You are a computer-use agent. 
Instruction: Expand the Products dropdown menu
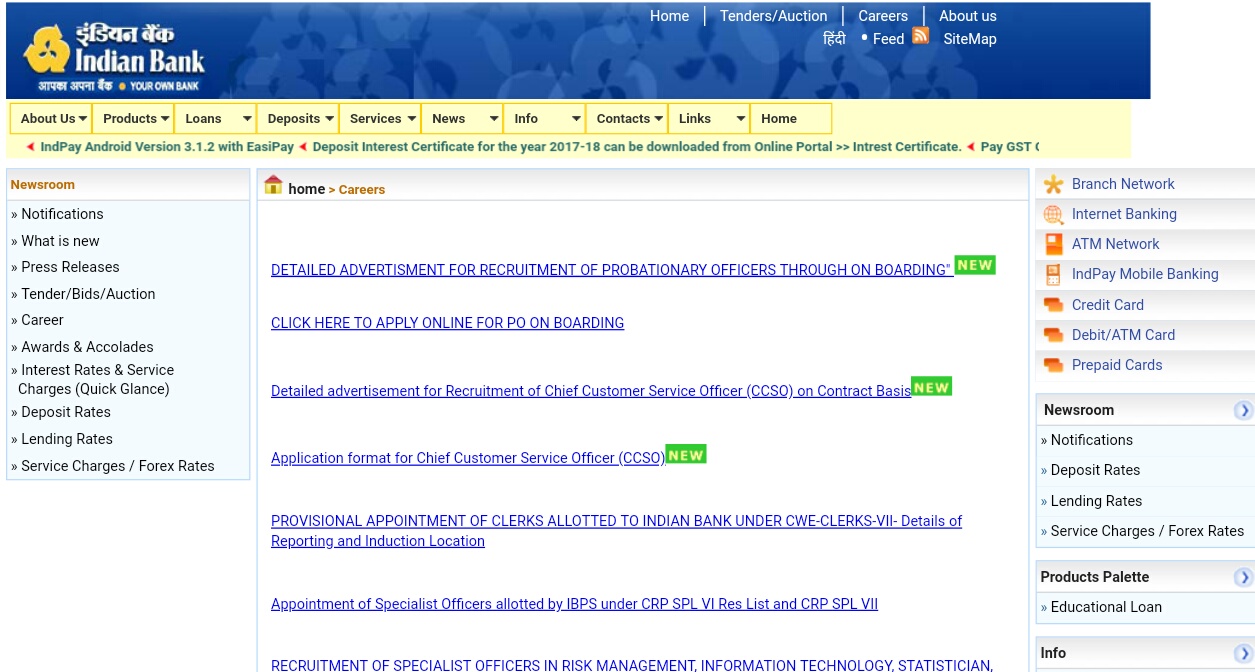click(133, 118)
